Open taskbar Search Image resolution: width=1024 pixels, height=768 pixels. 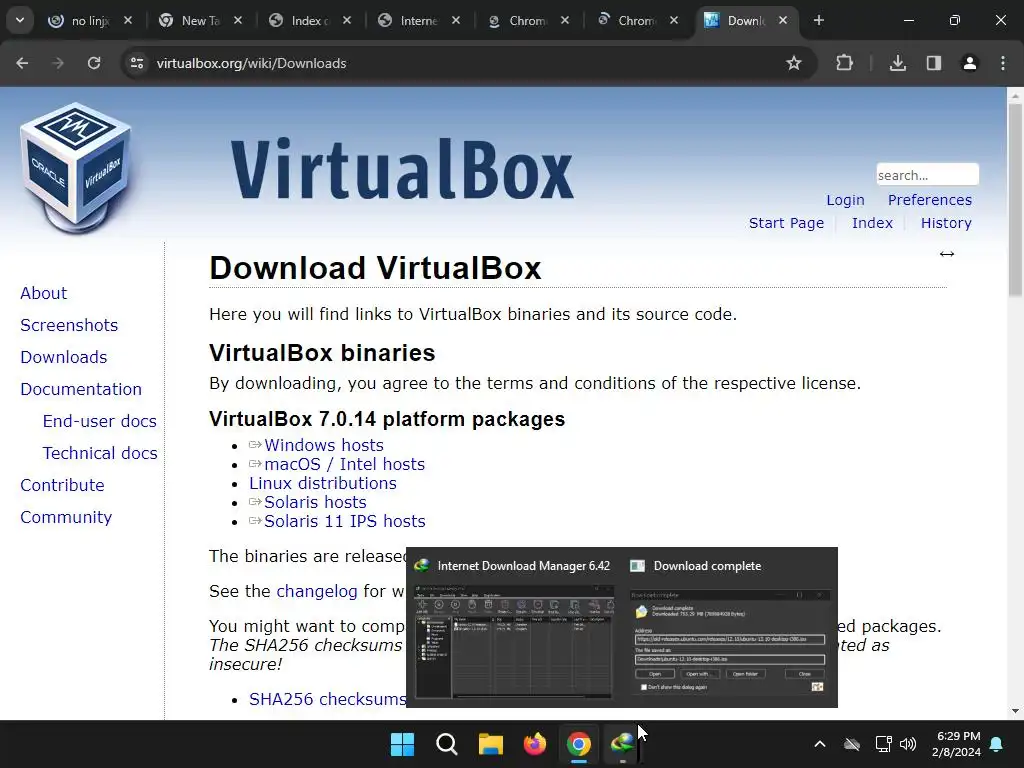[x=447, y=744]
